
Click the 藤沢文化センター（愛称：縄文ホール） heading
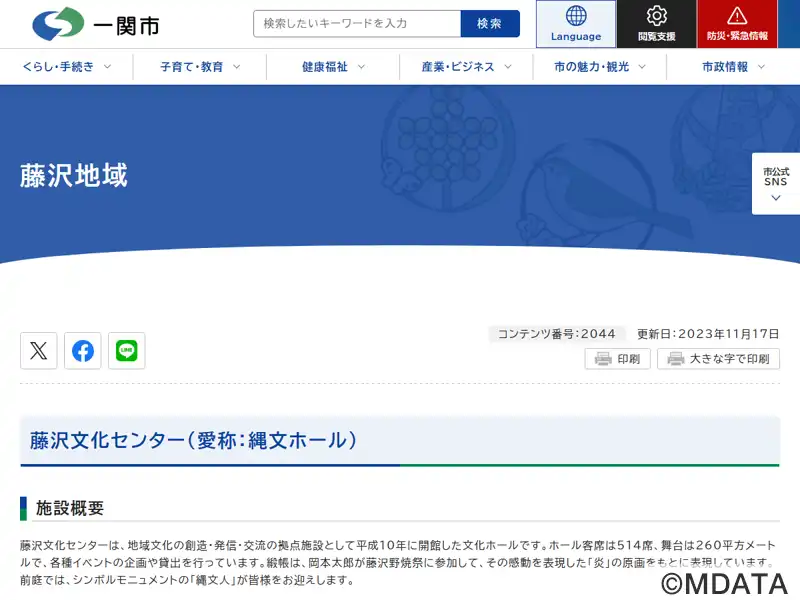click(x=193, y=440)
